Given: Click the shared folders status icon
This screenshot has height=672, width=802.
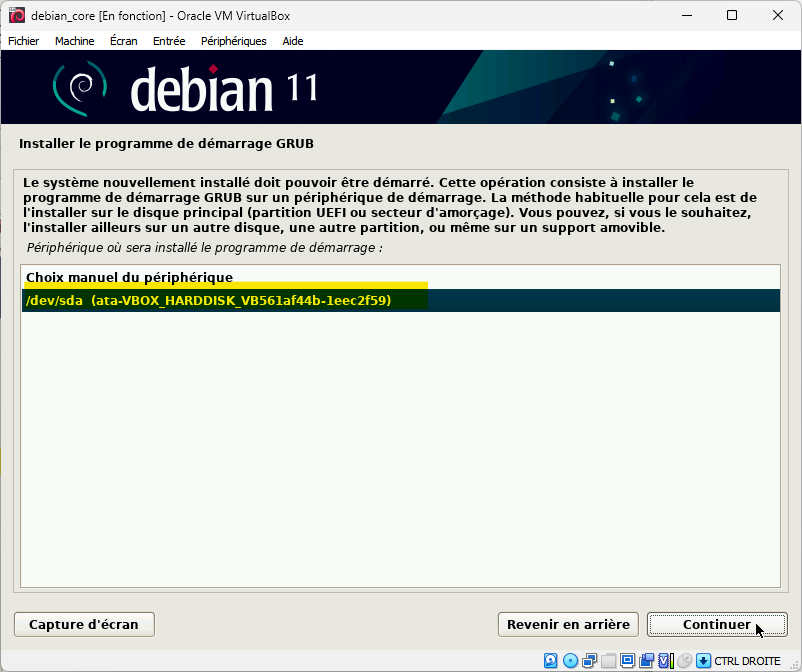Looking at the screenshot, I should tap(609, 660).
